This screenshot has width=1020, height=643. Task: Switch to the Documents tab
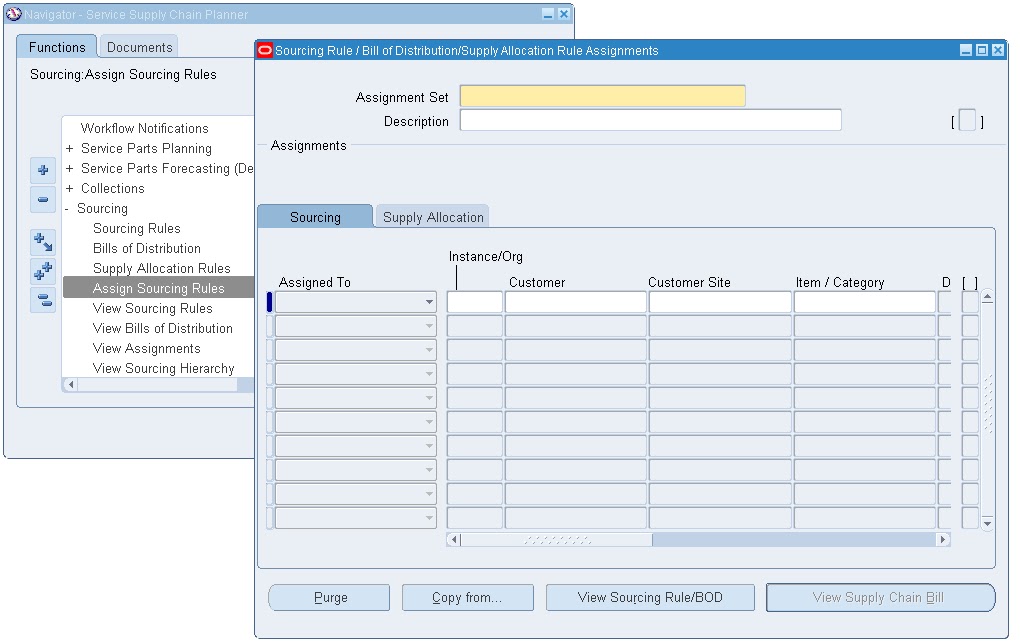139,48
